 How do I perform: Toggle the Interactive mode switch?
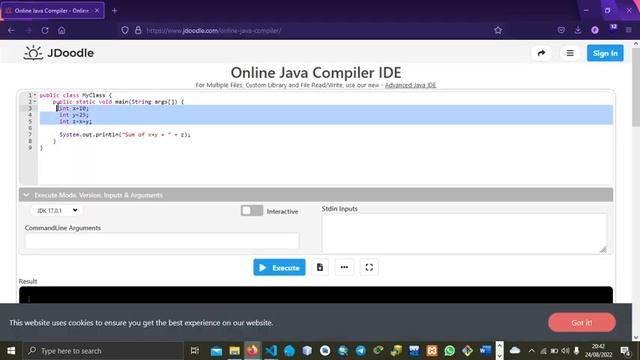(252, 211)
